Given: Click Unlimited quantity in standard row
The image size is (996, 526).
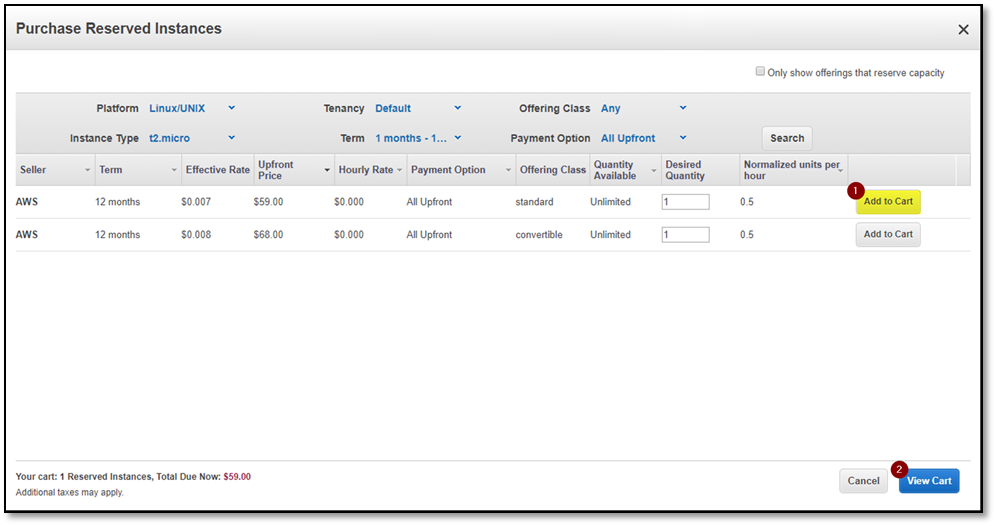Looking at the screenshot, I should coord(610,202).
